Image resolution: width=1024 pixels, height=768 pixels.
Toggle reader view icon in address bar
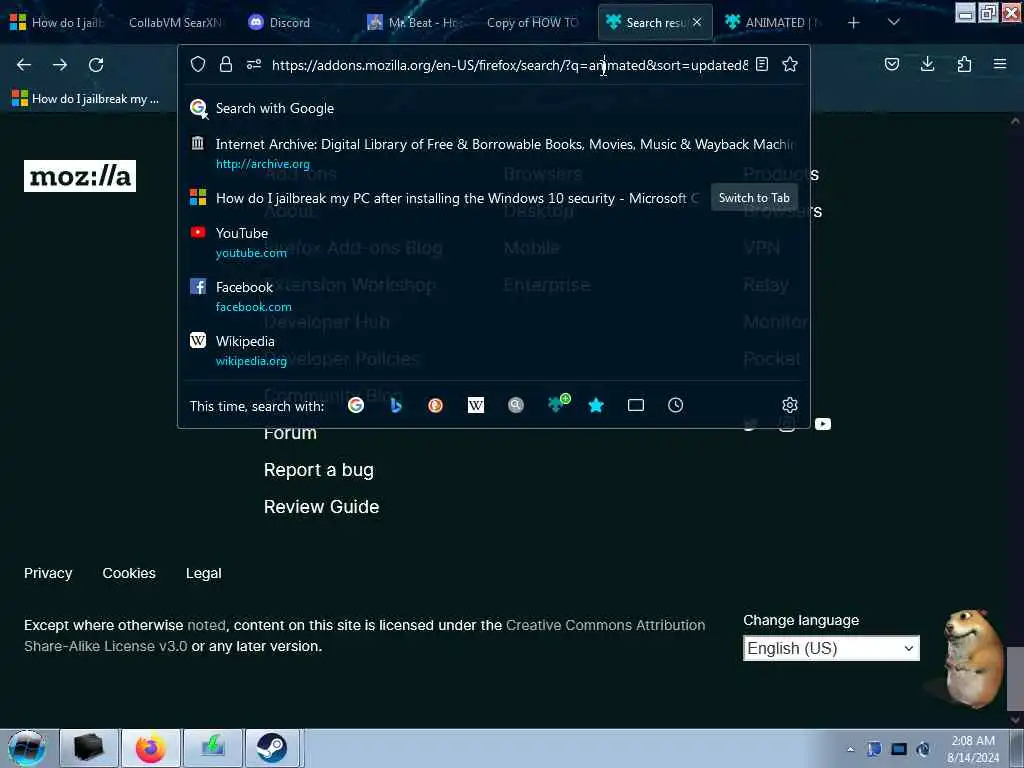point(762,64)
